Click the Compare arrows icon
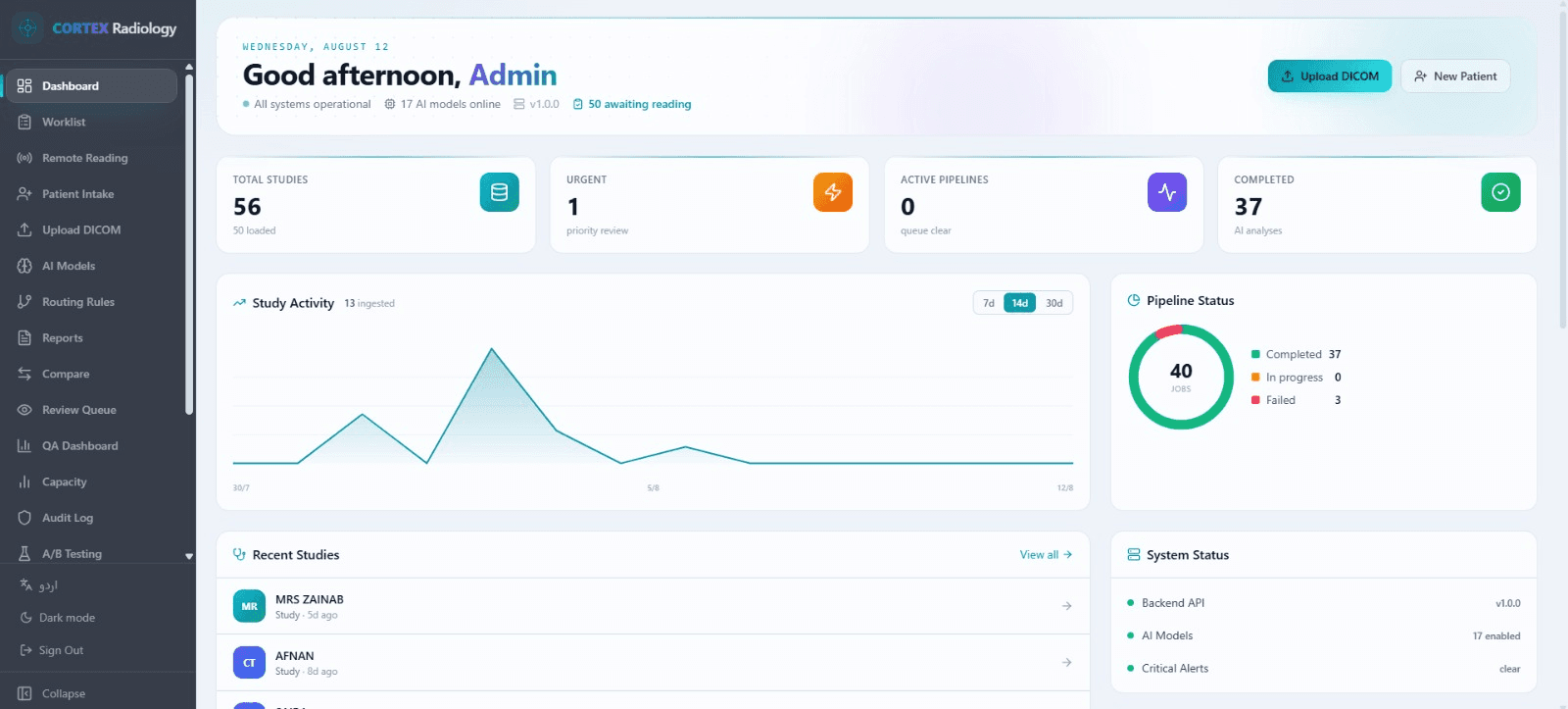The width and height of the screenshot is (1568, 709). (24, 374)
